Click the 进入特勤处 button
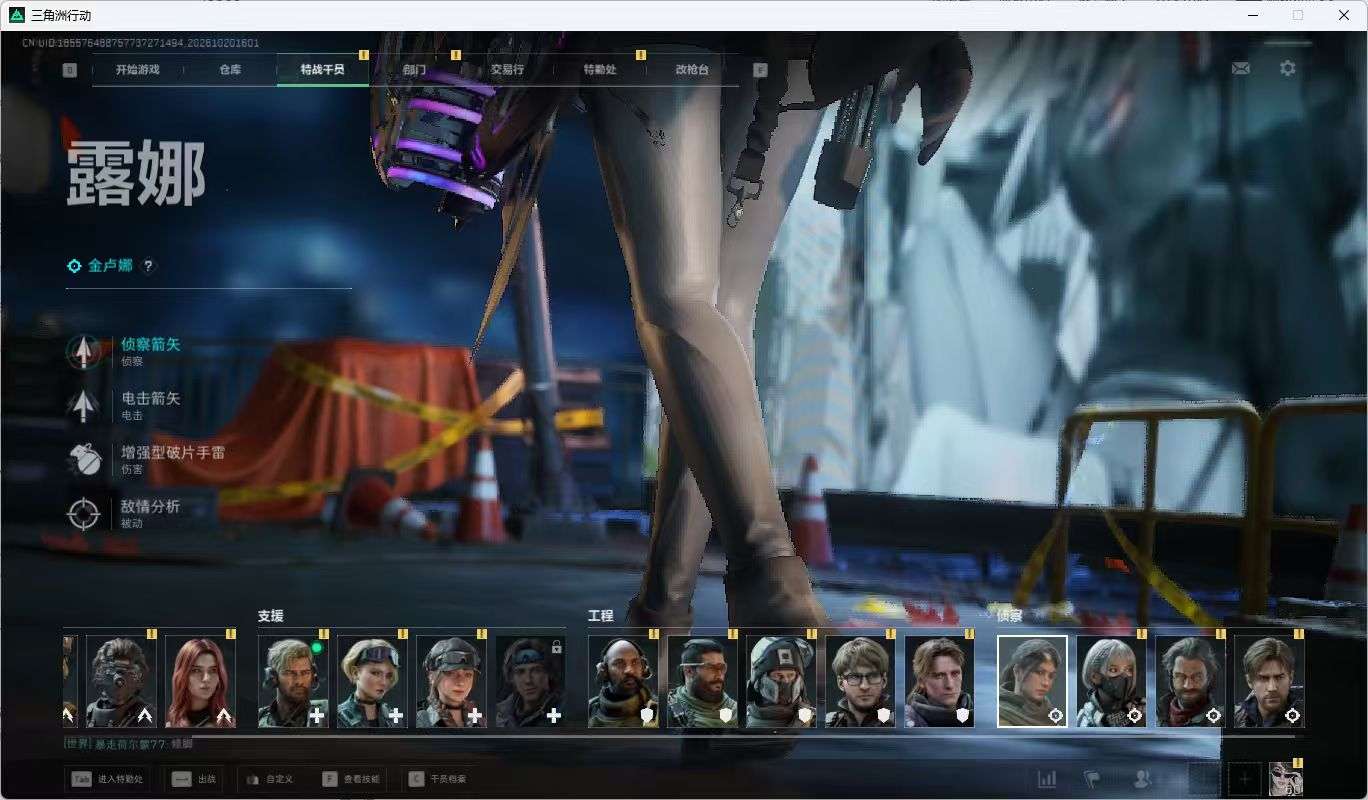 [x=108, y=779]
